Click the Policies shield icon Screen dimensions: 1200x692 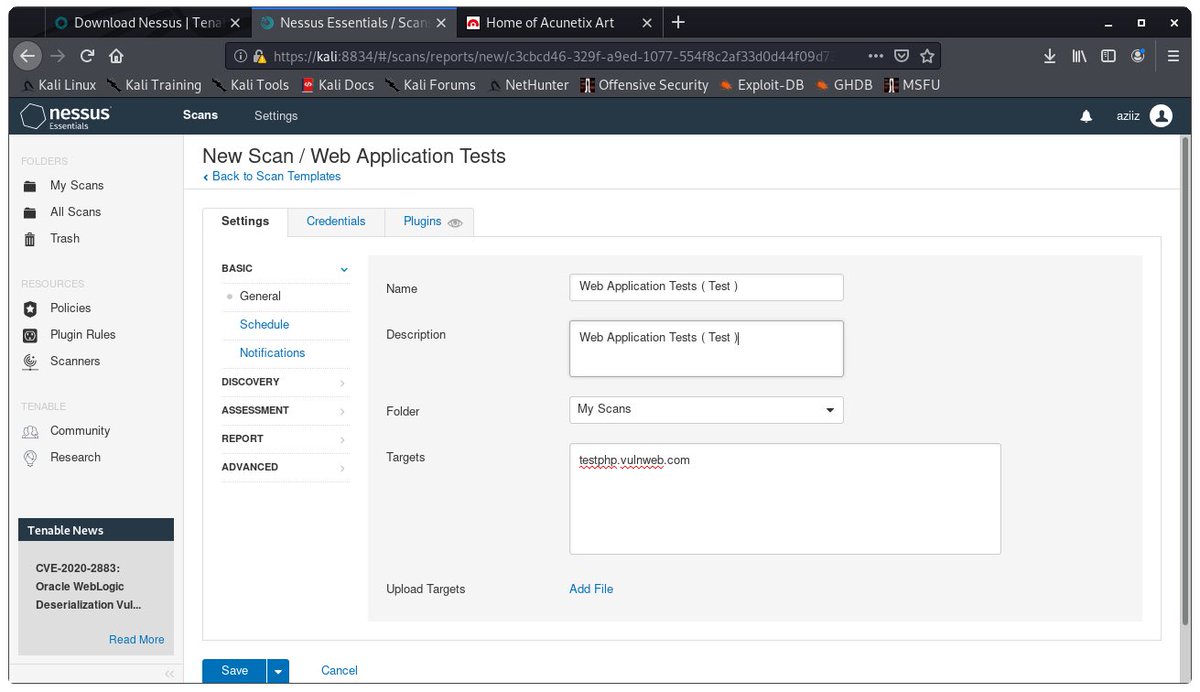(30, 308)
